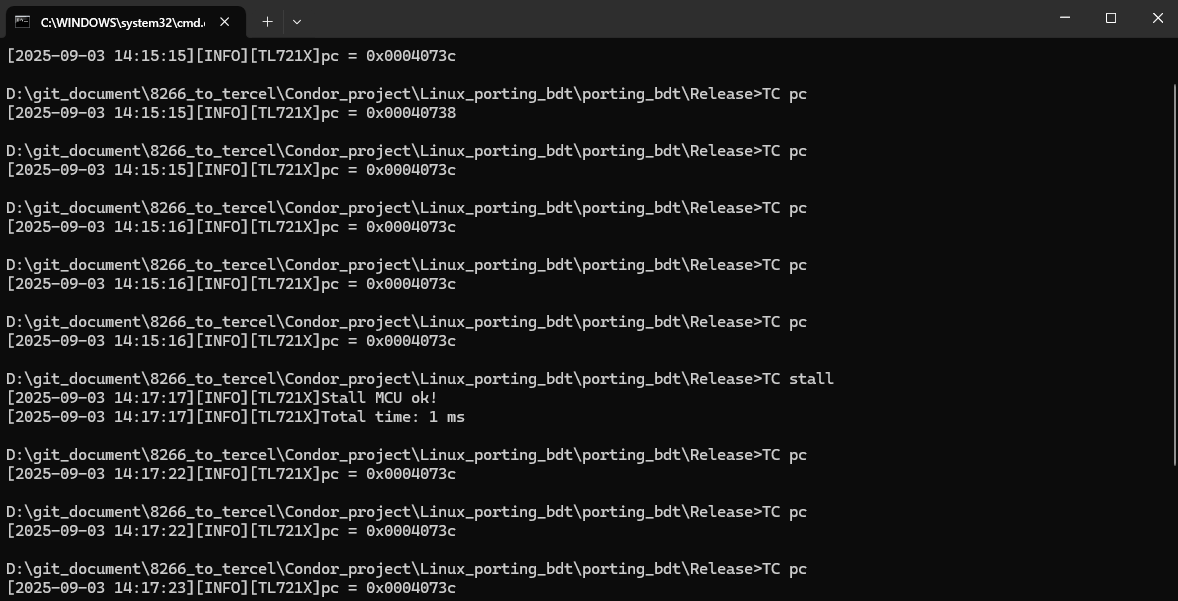Open a new terminal tab

click(267, 21)
